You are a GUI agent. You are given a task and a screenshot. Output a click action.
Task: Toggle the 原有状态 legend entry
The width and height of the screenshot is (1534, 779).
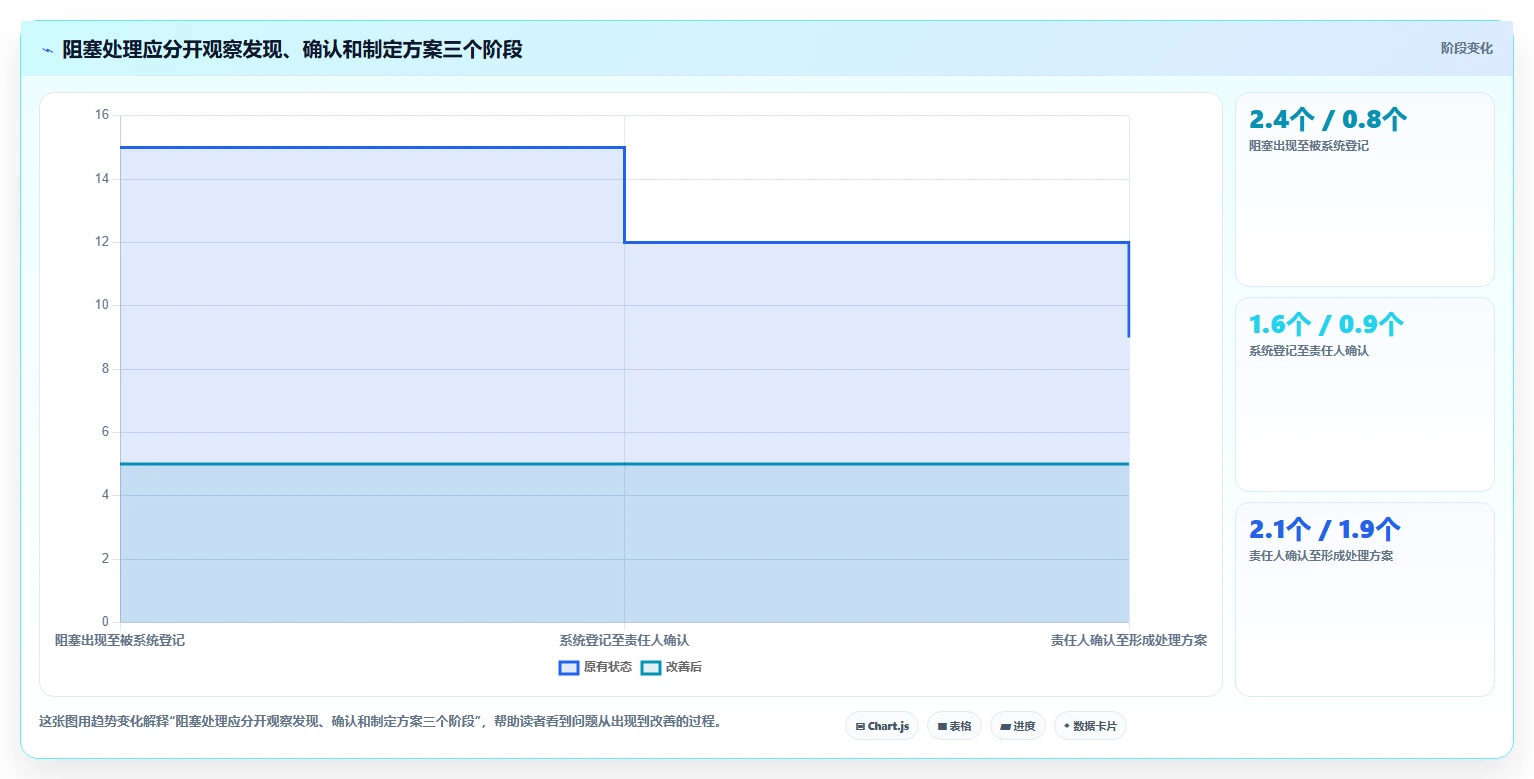(x=595, y=667)
